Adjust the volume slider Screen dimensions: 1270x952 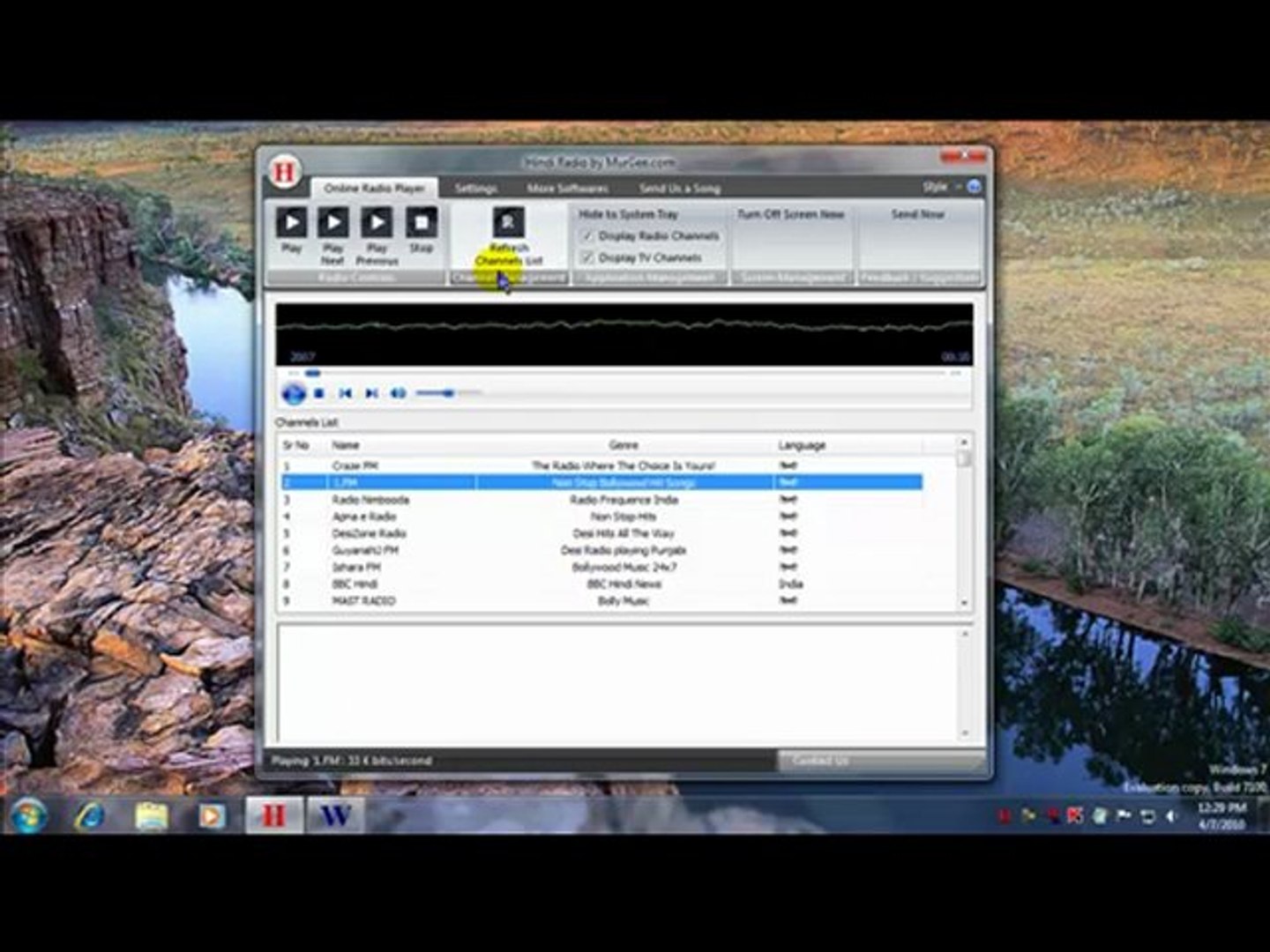[x=448, y=393]
